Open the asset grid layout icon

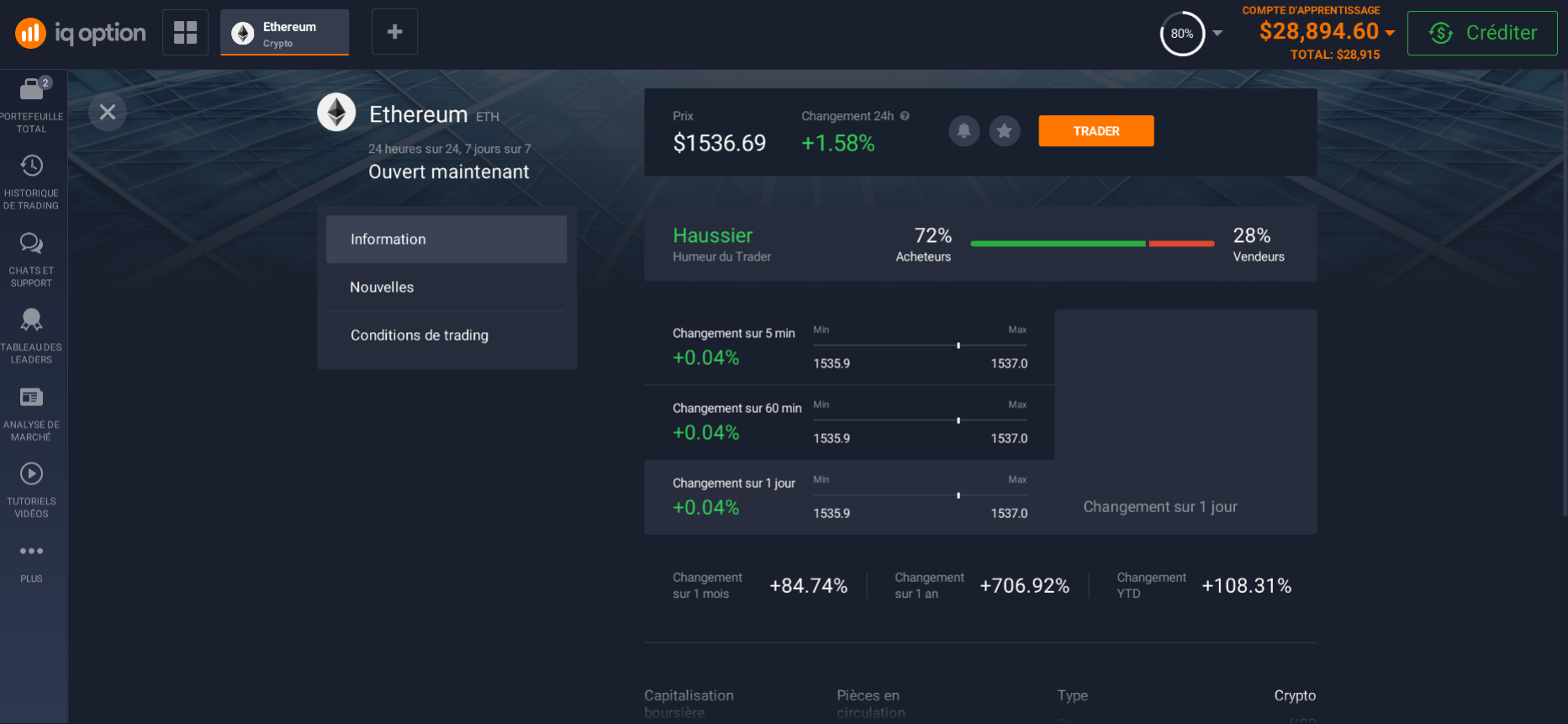[185, 32]
